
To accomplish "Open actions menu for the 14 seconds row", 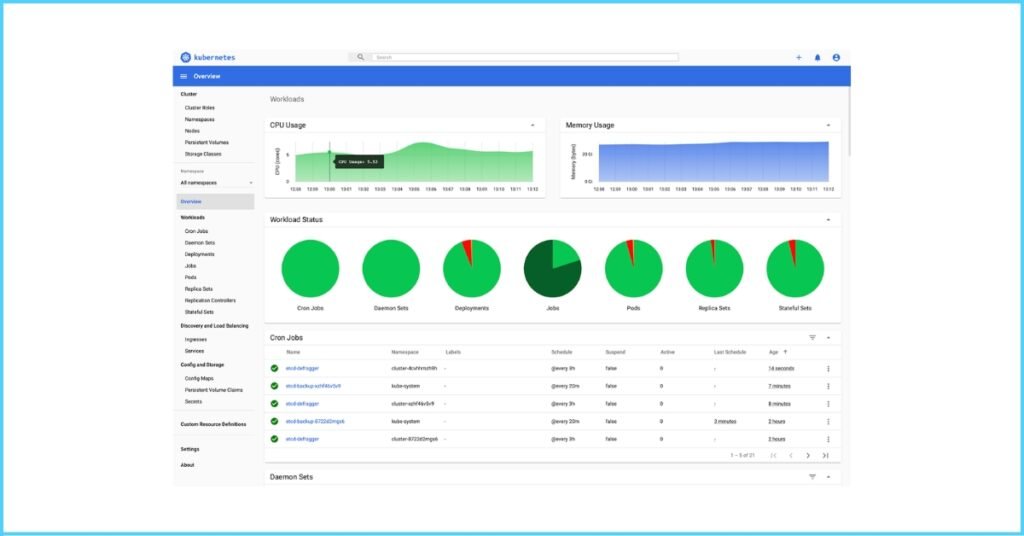I will point(828,369).
